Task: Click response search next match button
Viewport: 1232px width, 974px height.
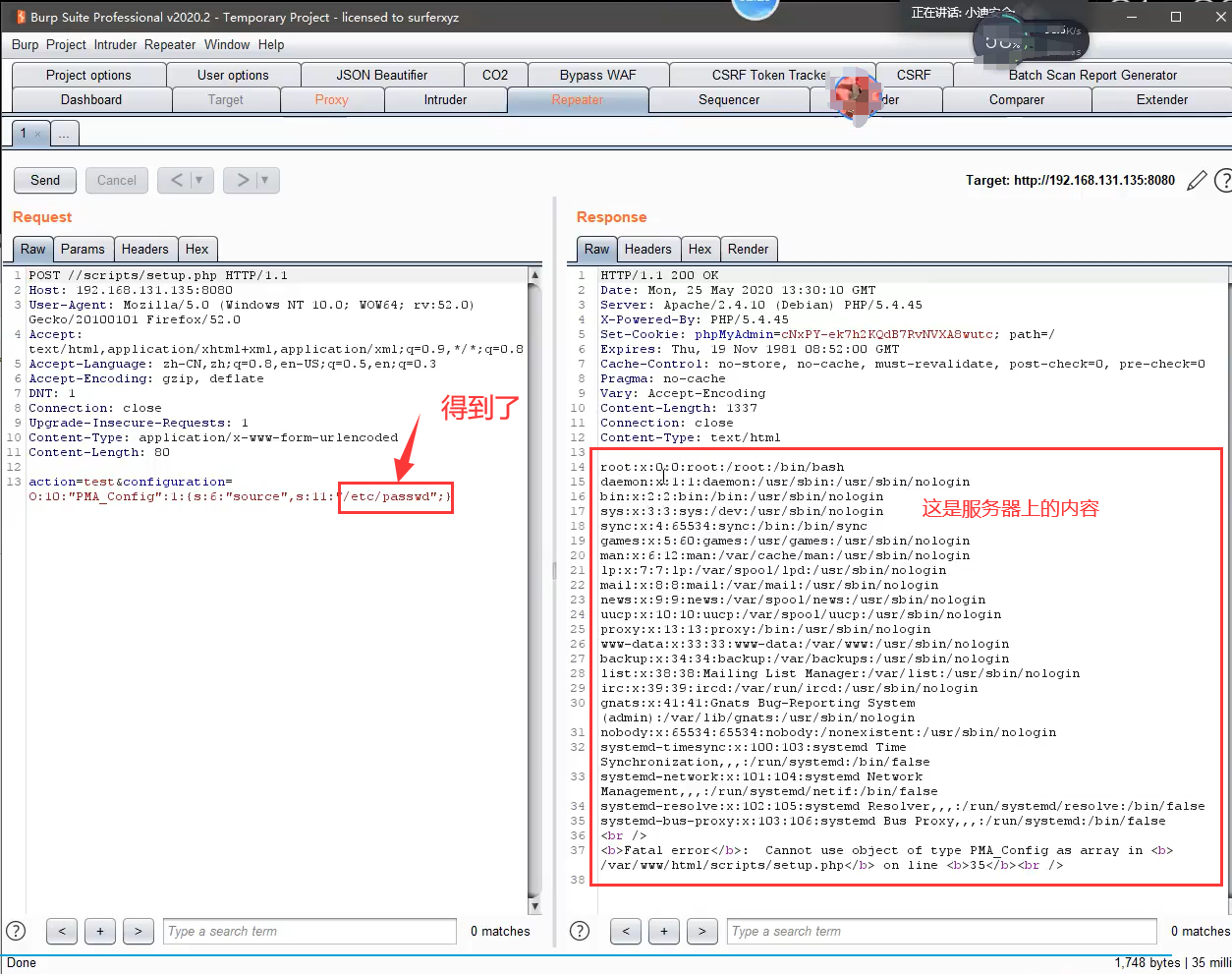Action: [x=701, y=931]
